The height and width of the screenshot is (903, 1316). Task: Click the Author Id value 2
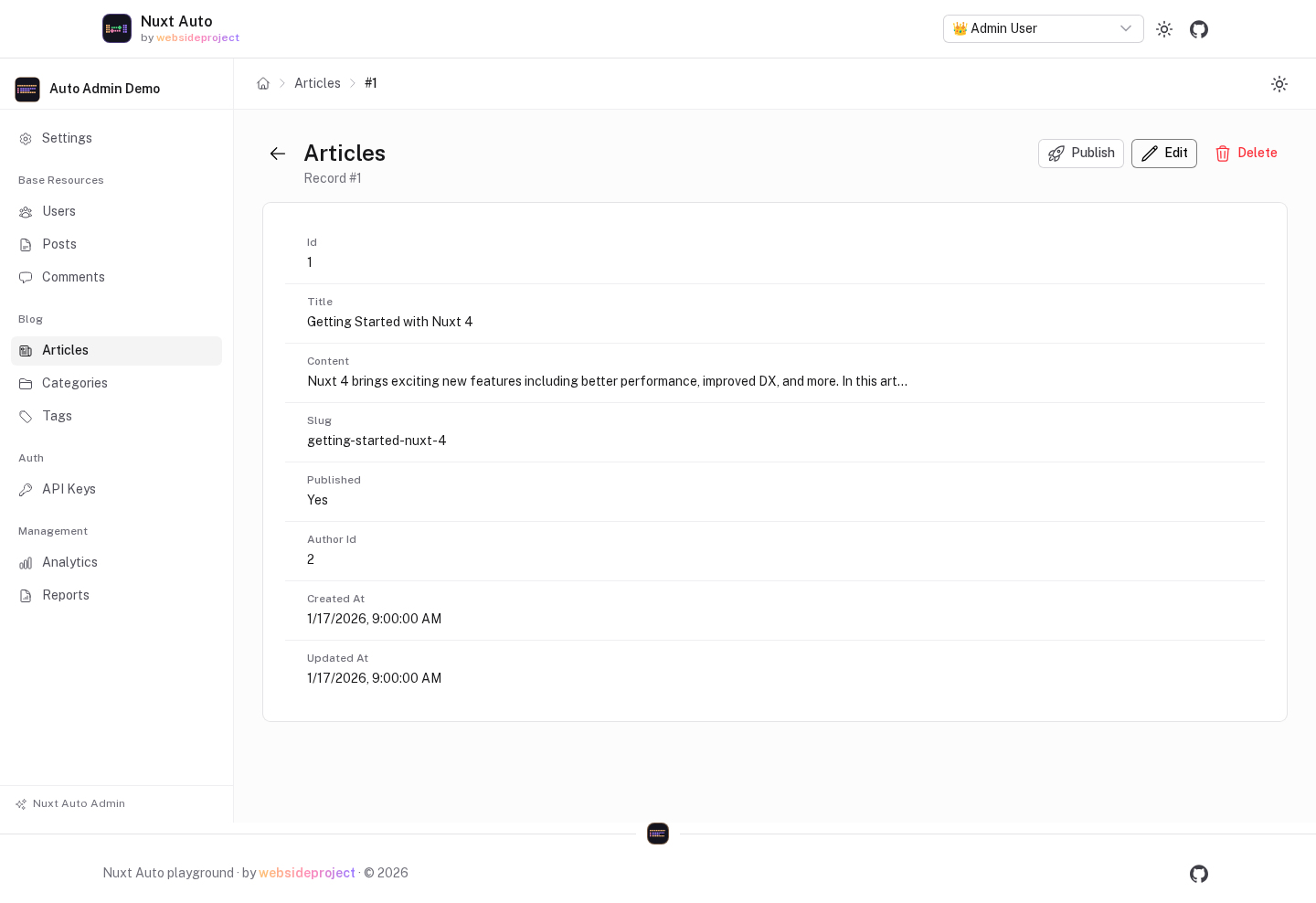(x=311, y=559)
